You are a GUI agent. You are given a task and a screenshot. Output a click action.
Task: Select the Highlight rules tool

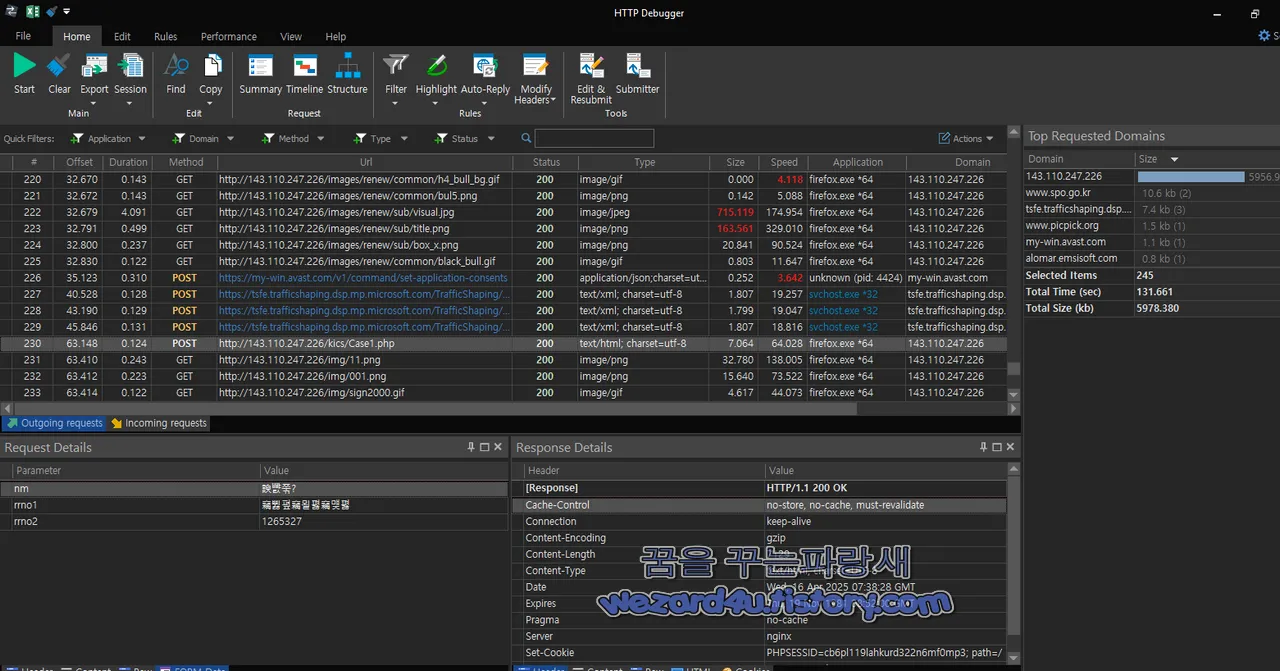point(436,75)
